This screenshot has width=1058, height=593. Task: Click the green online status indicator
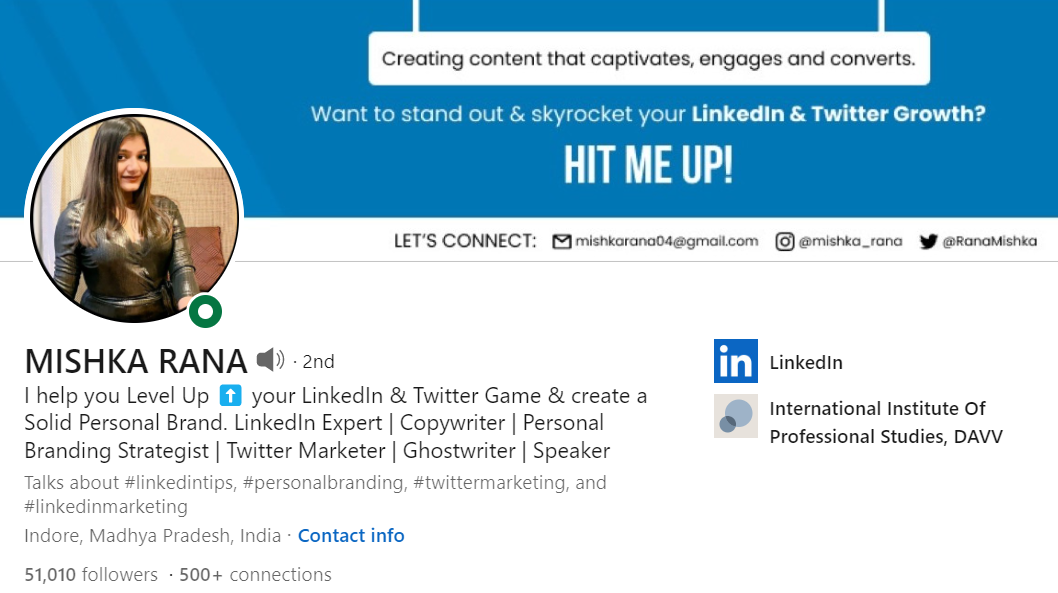tap(205, 312)
